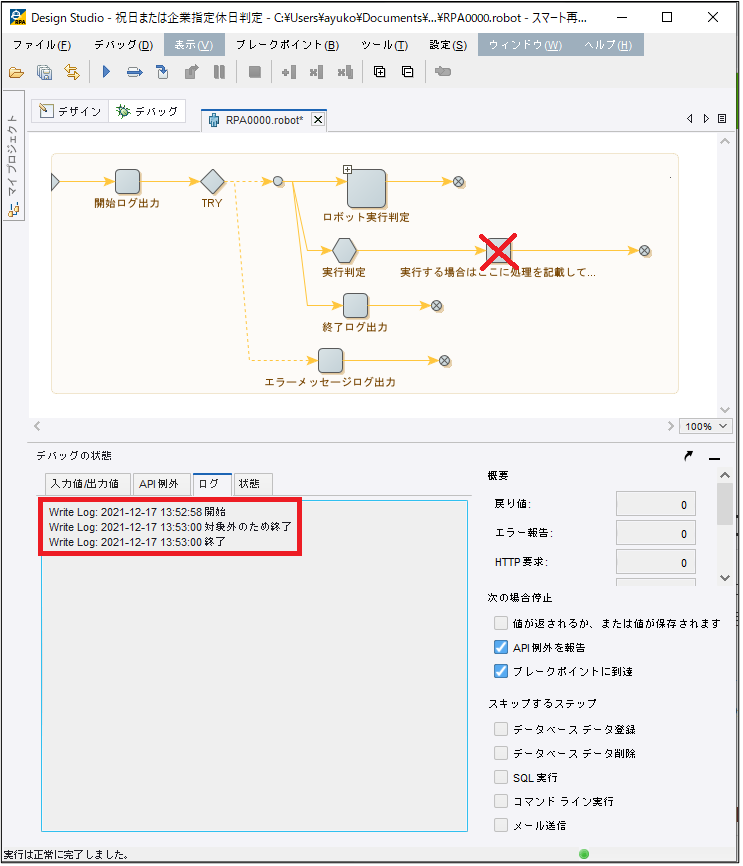Open the ヘルプ menu
The width and height of the screenshot is (743, 866).
(608, 45)
